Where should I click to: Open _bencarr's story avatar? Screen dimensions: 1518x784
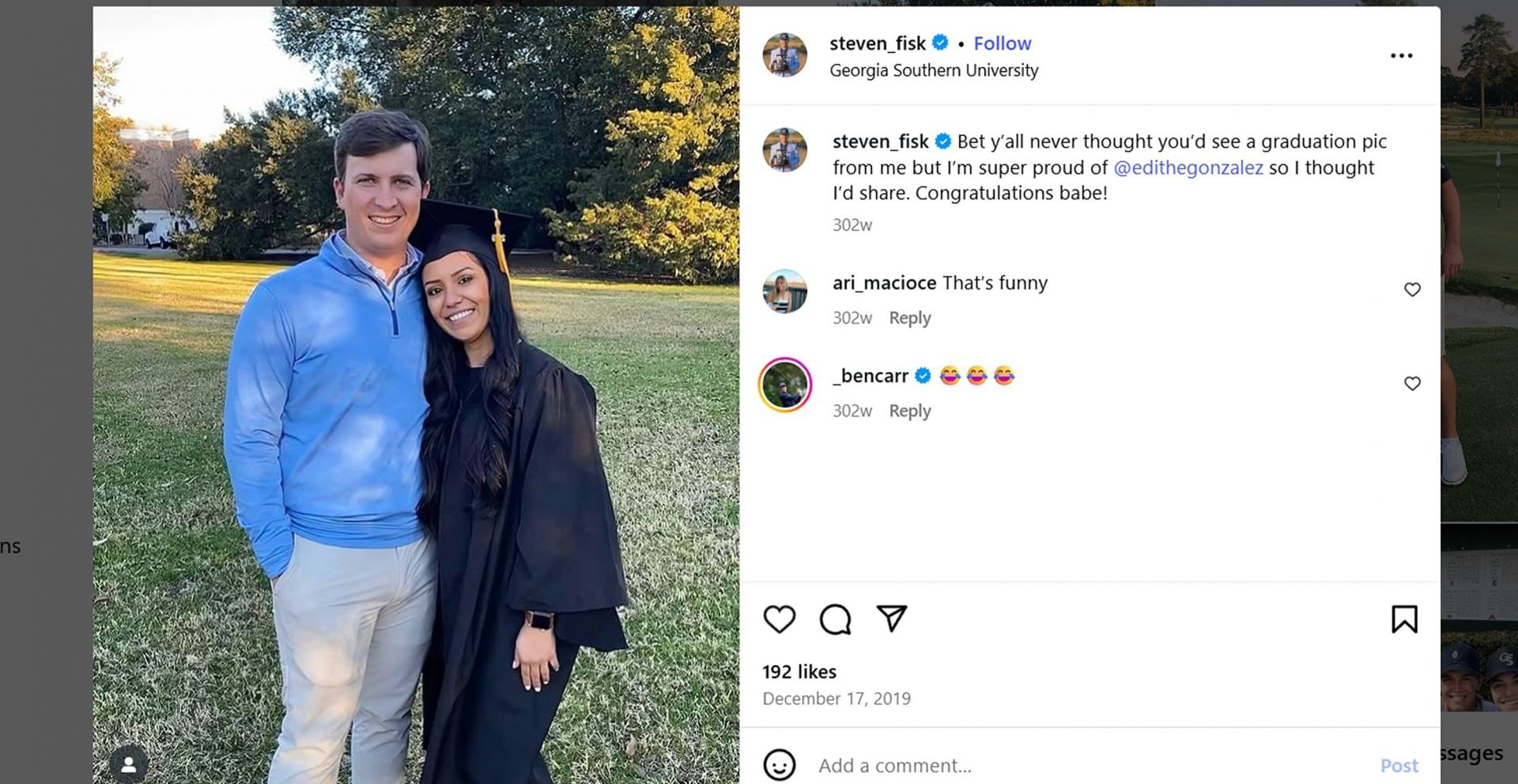(785, 385)
